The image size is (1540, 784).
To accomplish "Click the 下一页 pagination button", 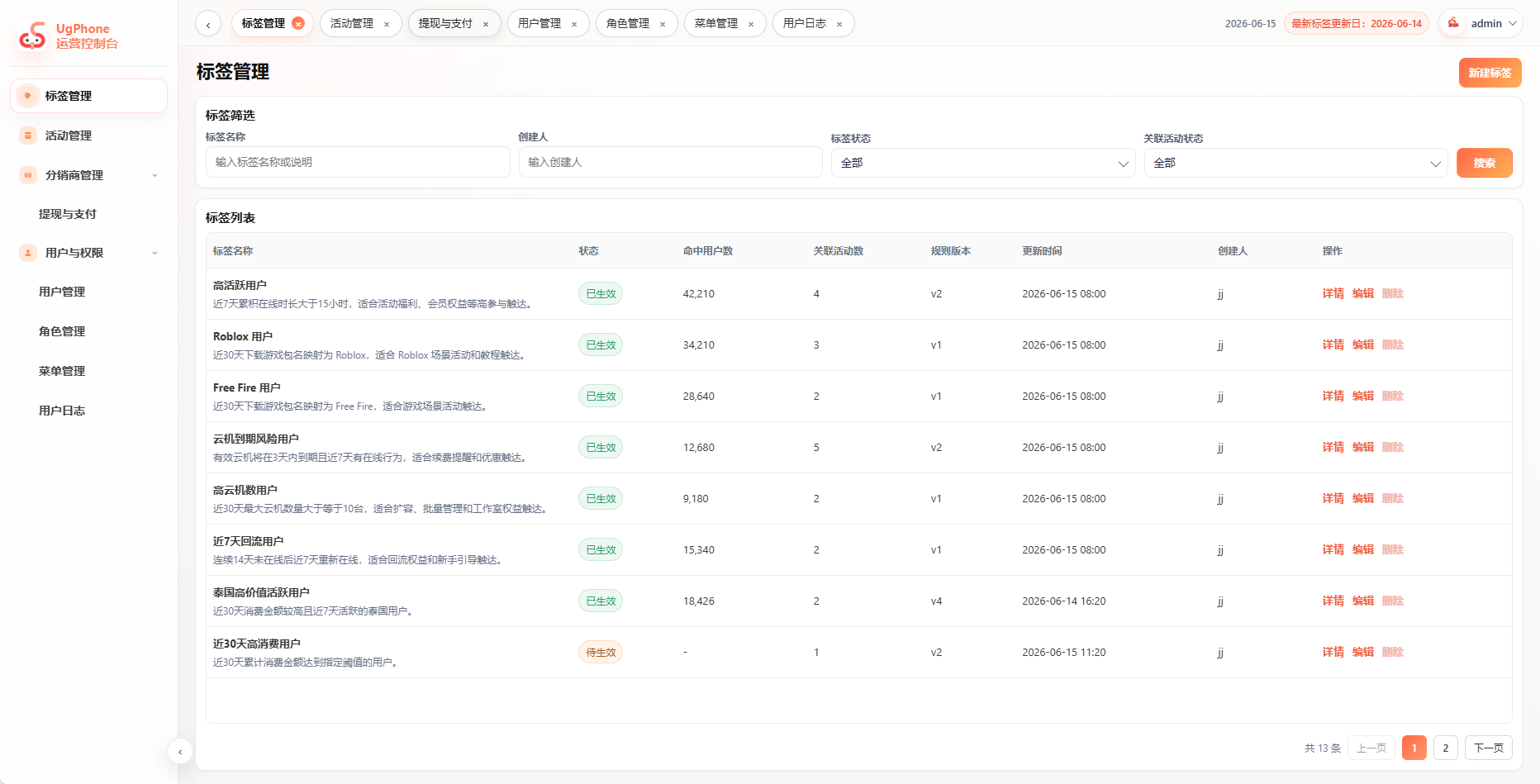I will 1488,748.
